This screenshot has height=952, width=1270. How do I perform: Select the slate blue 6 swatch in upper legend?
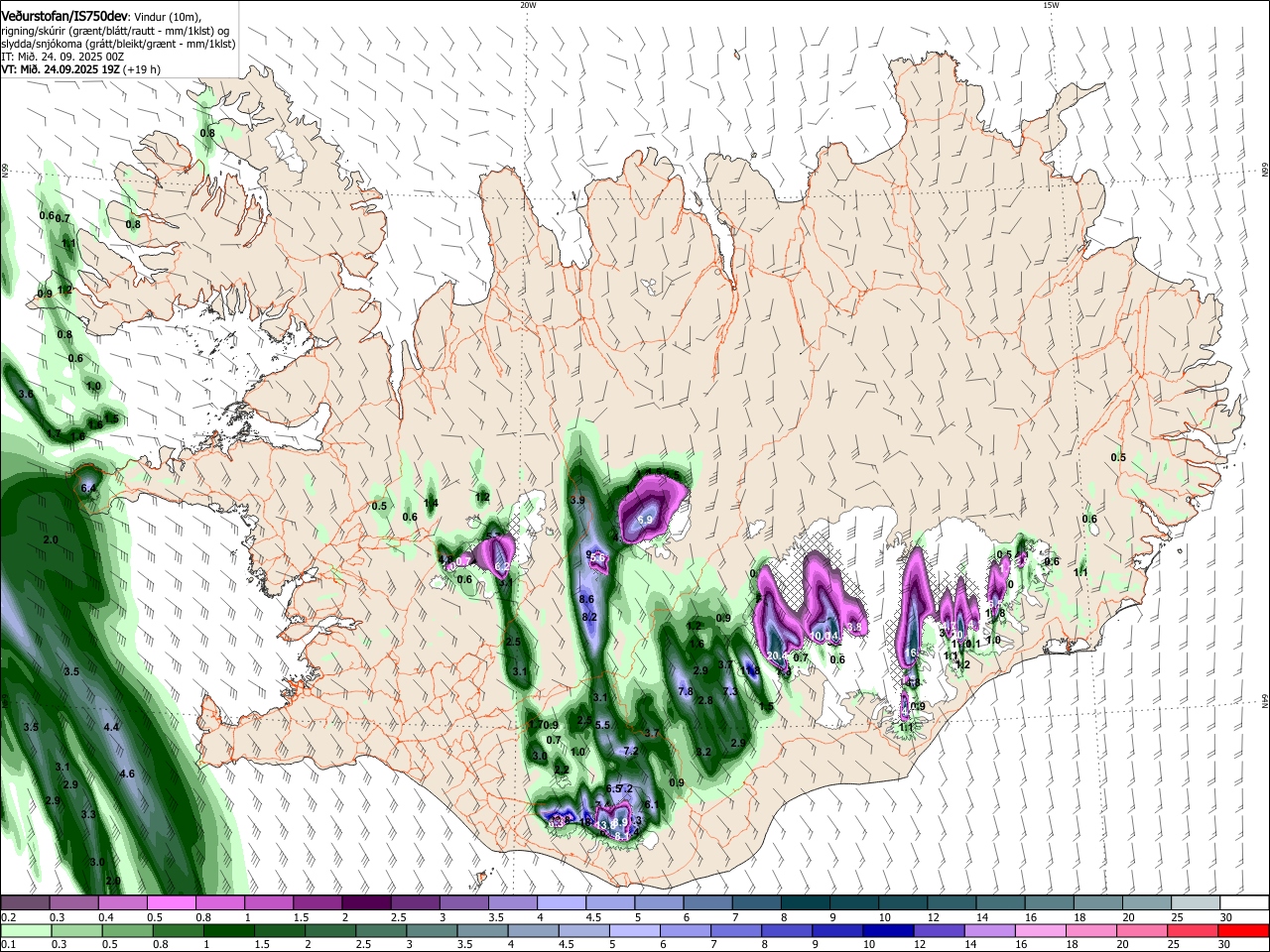coord(709,903)
